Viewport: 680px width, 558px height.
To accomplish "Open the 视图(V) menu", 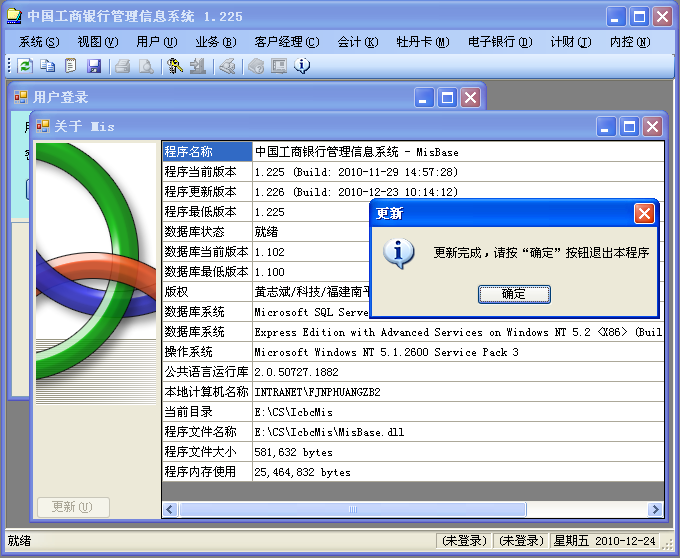I will tap(98, 42).
